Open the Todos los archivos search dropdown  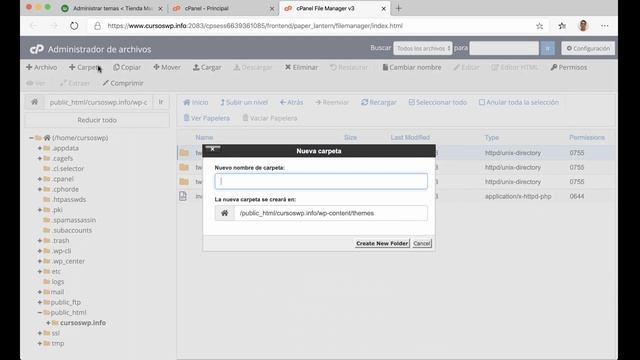tap(423, 49)
